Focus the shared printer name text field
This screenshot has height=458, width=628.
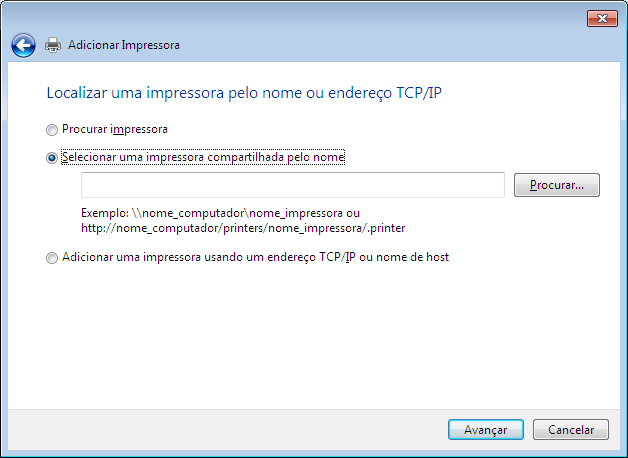click(x=293, y=185)
